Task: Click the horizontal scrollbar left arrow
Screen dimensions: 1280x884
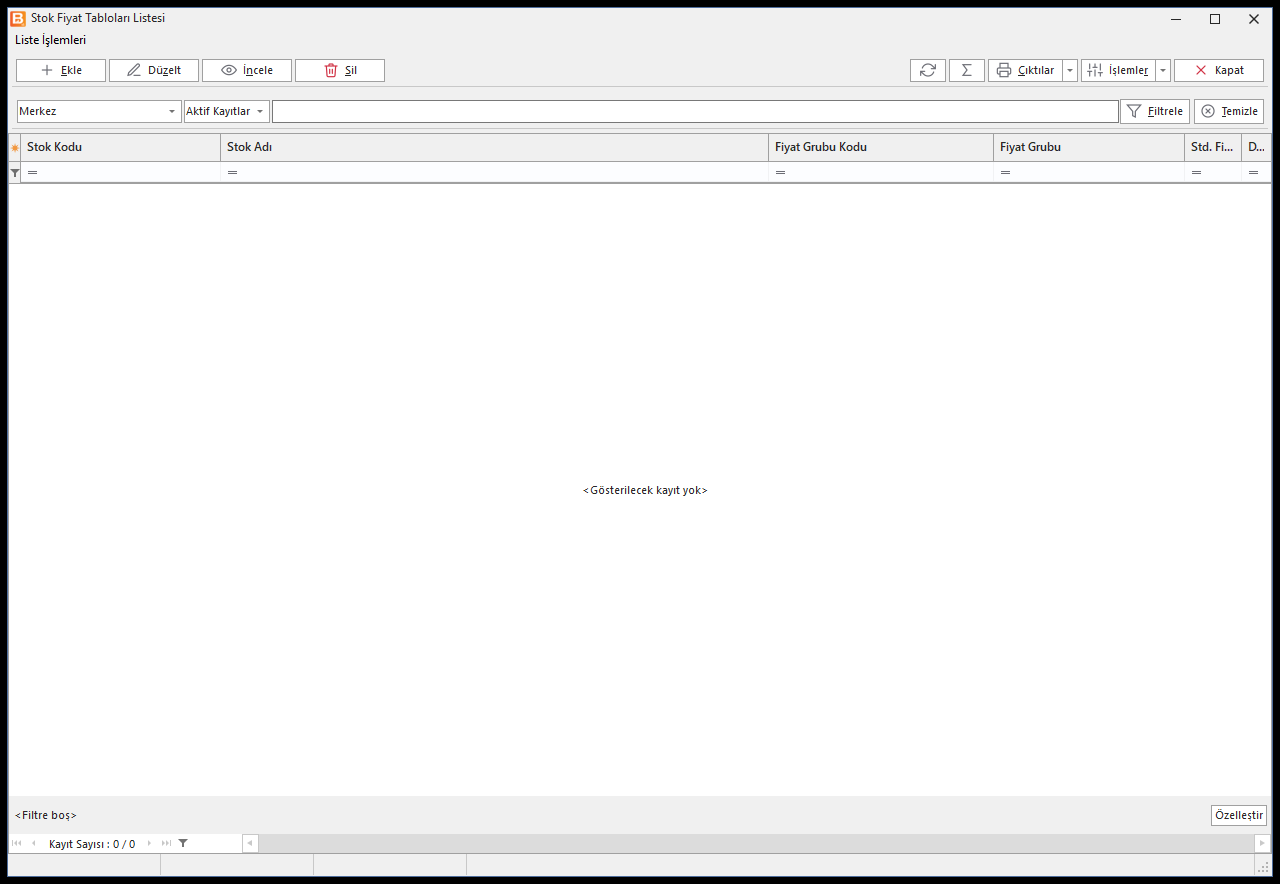Action: click(250, 843)
